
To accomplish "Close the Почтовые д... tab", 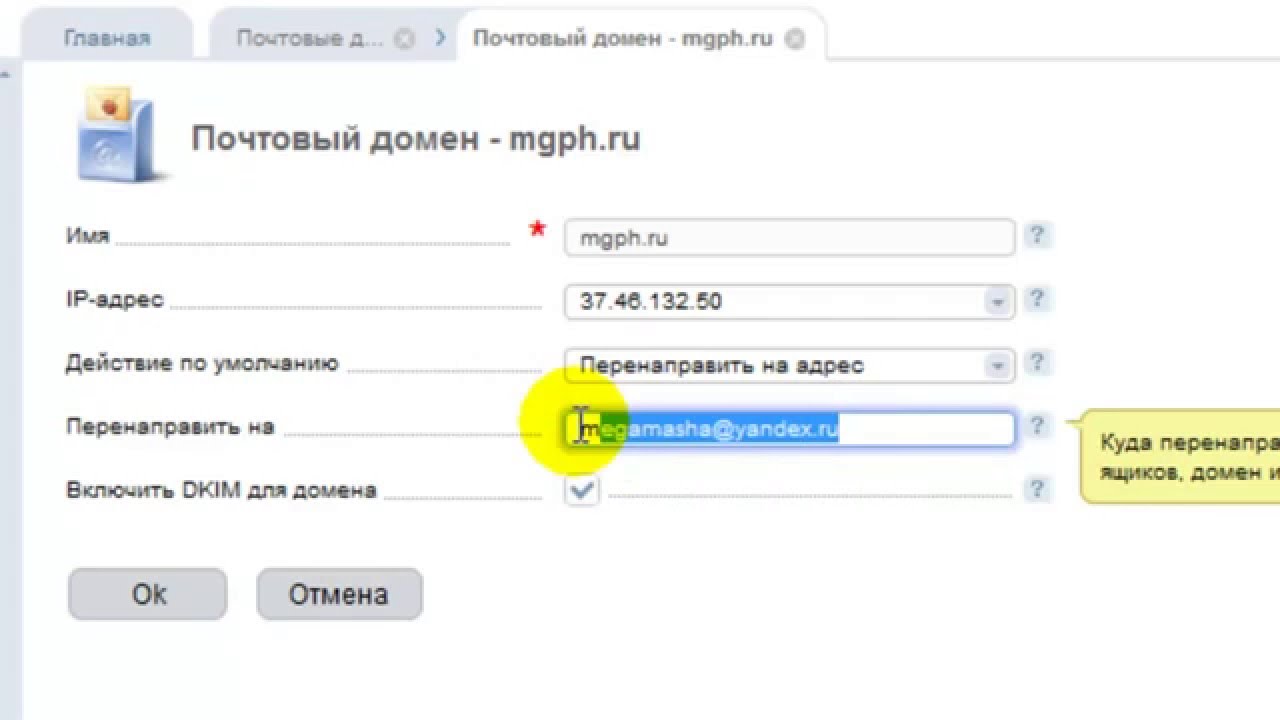I will pyautogui.click(x=404, y=39).
